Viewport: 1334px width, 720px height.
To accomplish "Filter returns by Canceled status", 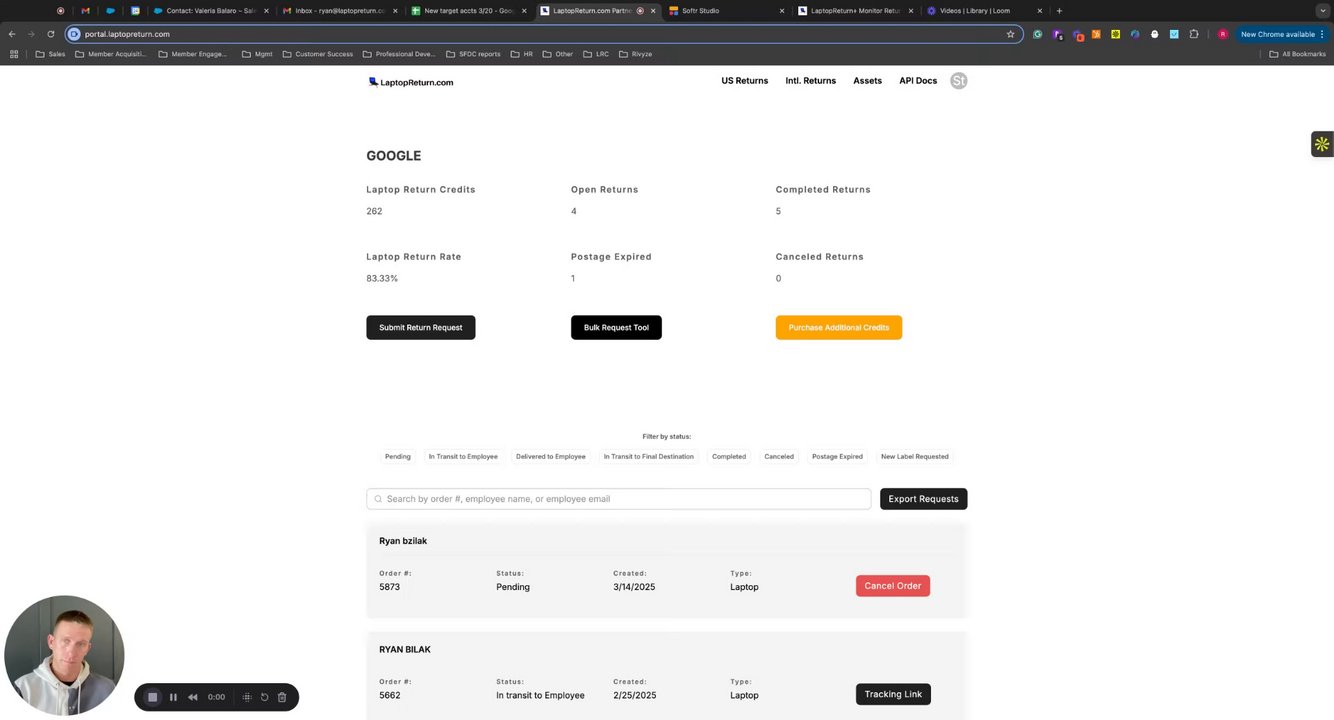I will point(779,457).
